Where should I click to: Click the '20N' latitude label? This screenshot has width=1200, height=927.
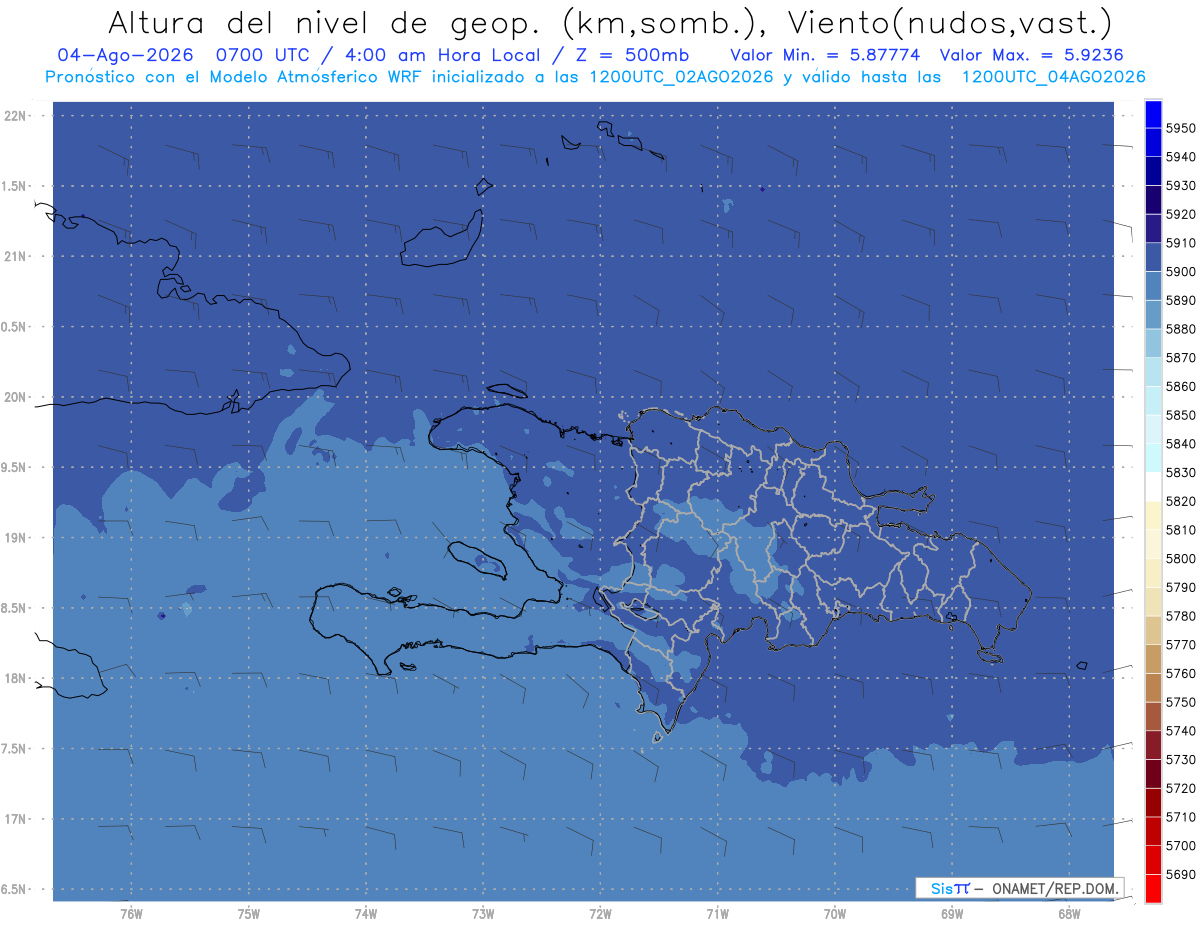[x=16, y=397]
